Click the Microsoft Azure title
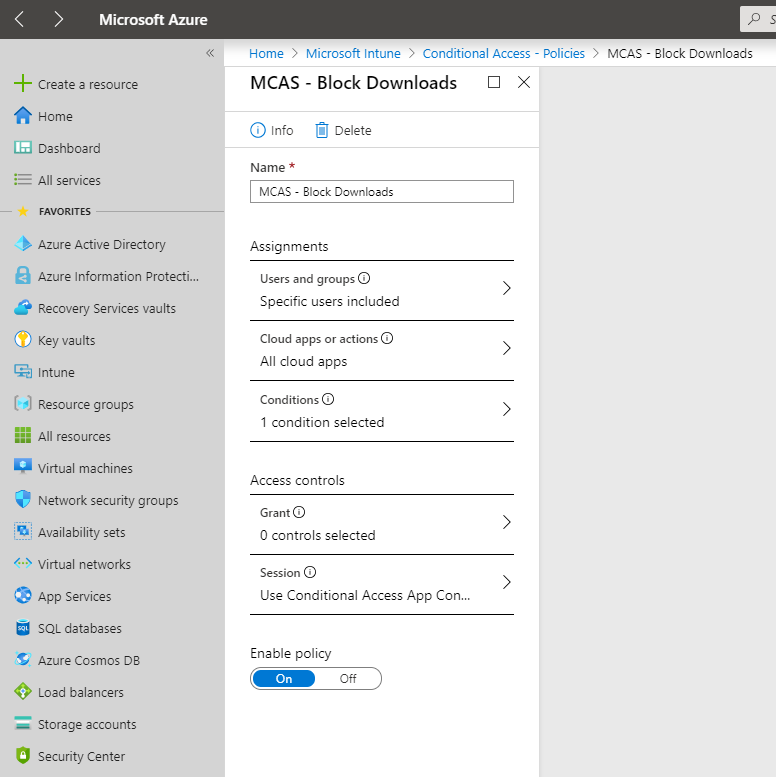Image resolution: width=776 pixels, height=777 pixels. coord(153,19)
